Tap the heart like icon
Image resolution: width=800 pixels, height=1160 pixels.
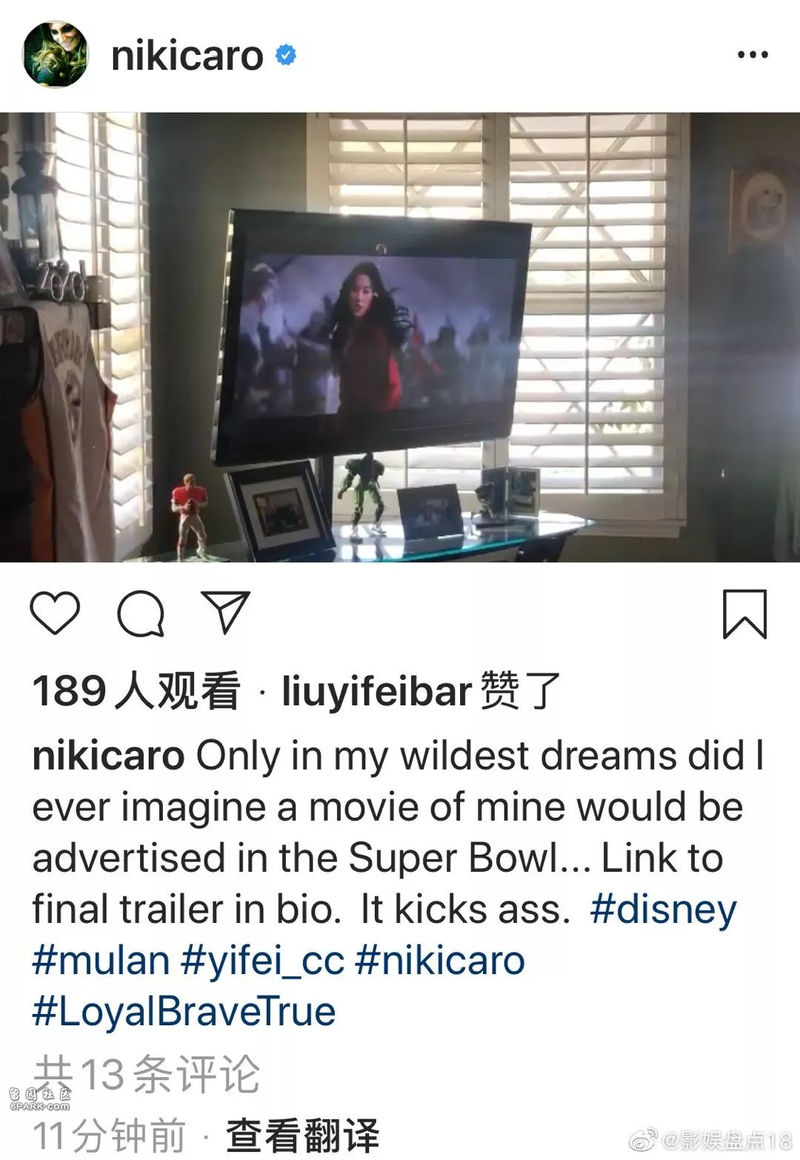point(55,613)
